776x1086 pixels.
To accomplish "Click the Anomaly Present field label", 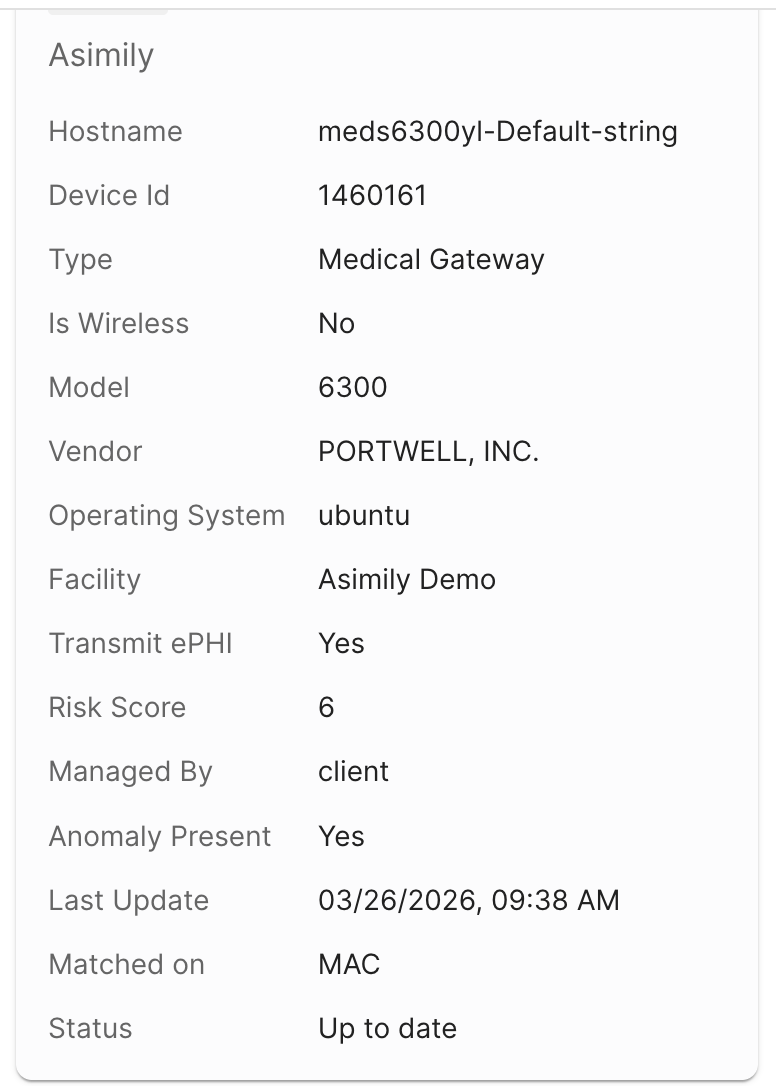I will 159,836.
